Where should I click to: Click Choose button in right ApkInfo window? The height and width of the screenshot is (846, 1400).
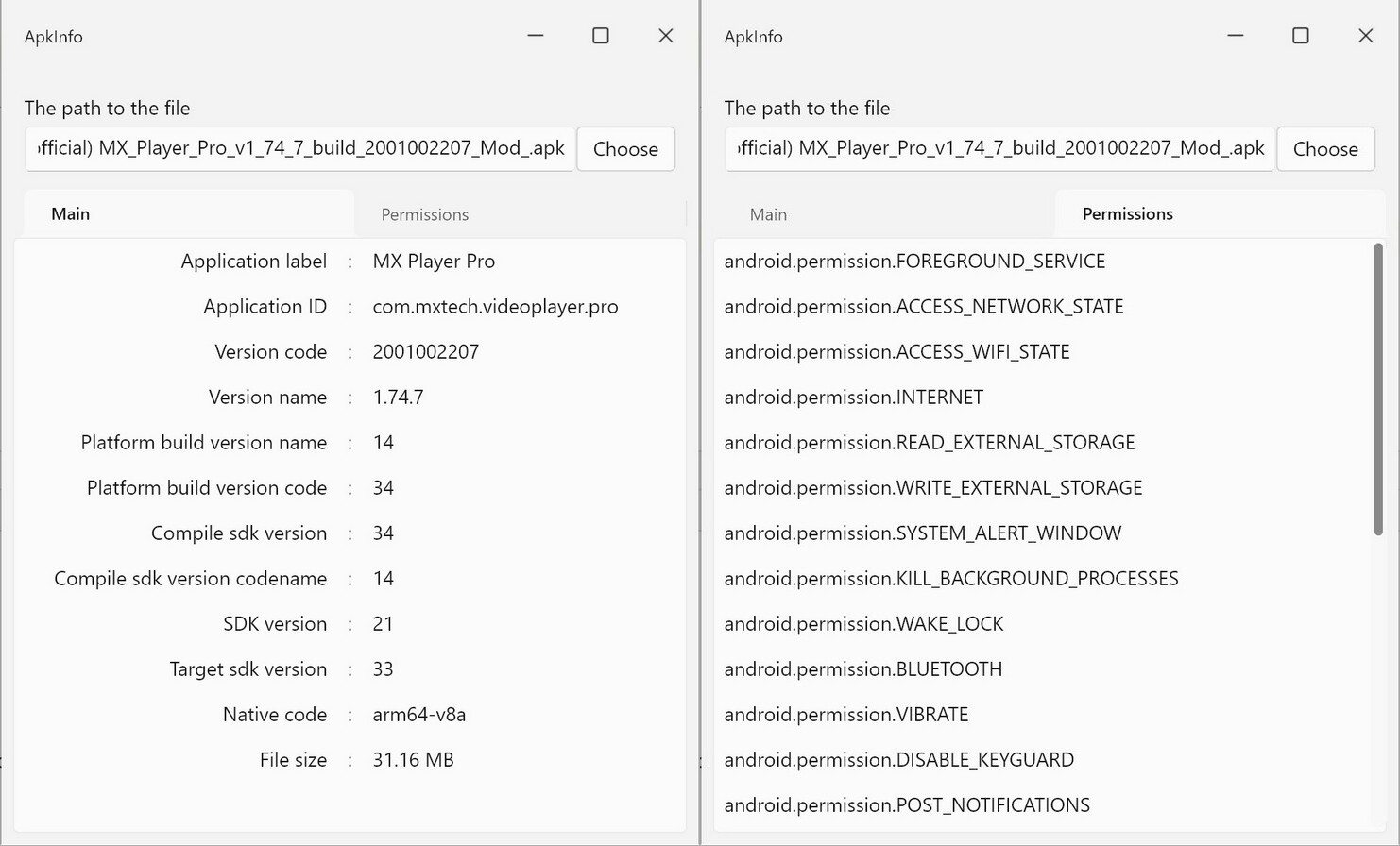pyautogui.click(x=1325, y=149)
